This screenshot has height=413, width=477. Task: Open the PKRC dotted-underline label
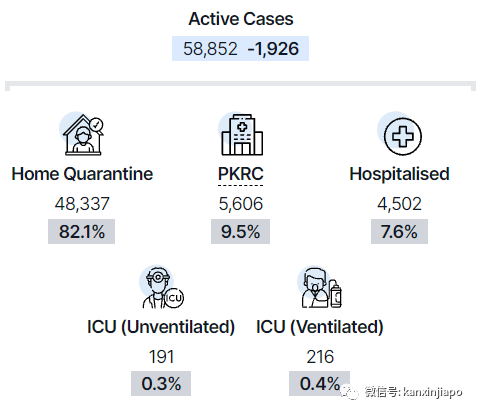pyautogui.click(x=241, y=174)
